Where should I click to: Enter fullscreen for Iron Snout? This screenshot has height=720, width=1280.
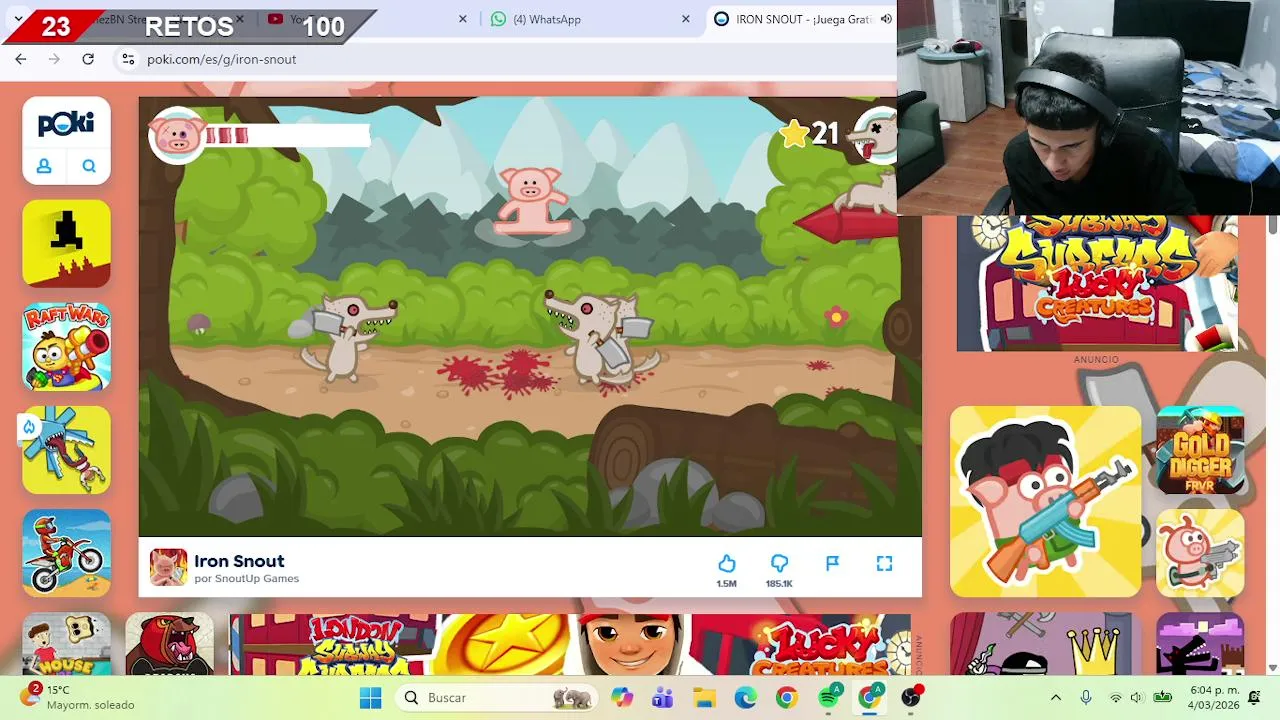click(884, 564)
